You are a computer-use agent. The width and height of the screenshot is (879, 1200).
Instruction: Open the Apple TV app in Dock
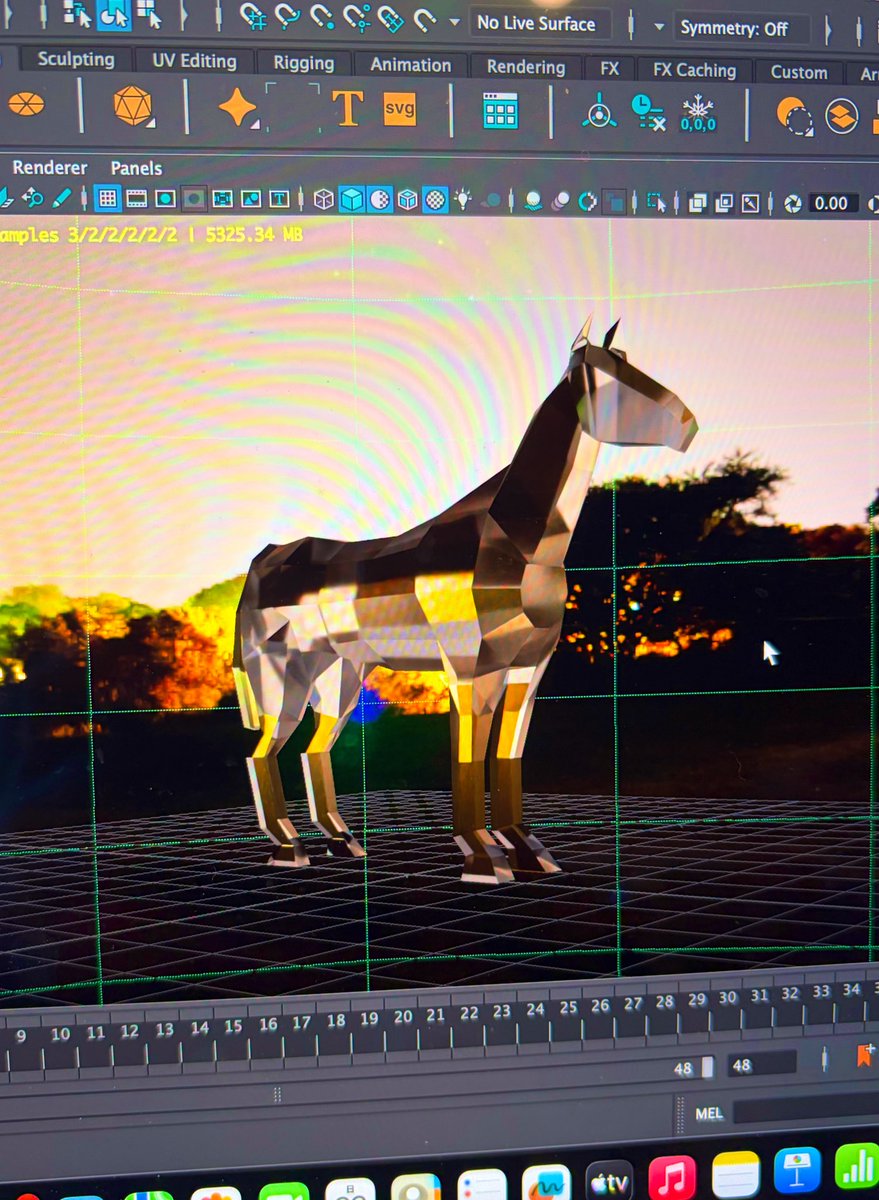coord(609,1181)
